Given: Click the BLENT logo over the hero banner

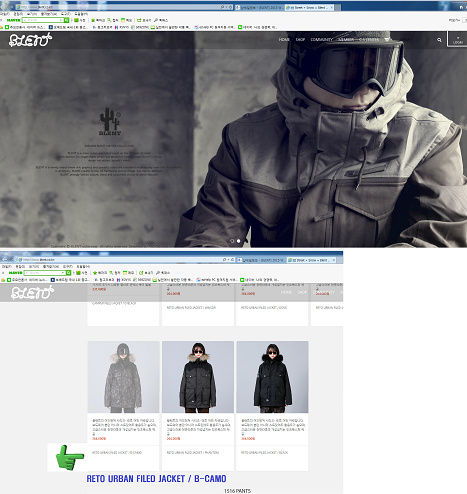Looking at the screenshot, I should coord(30,40).
